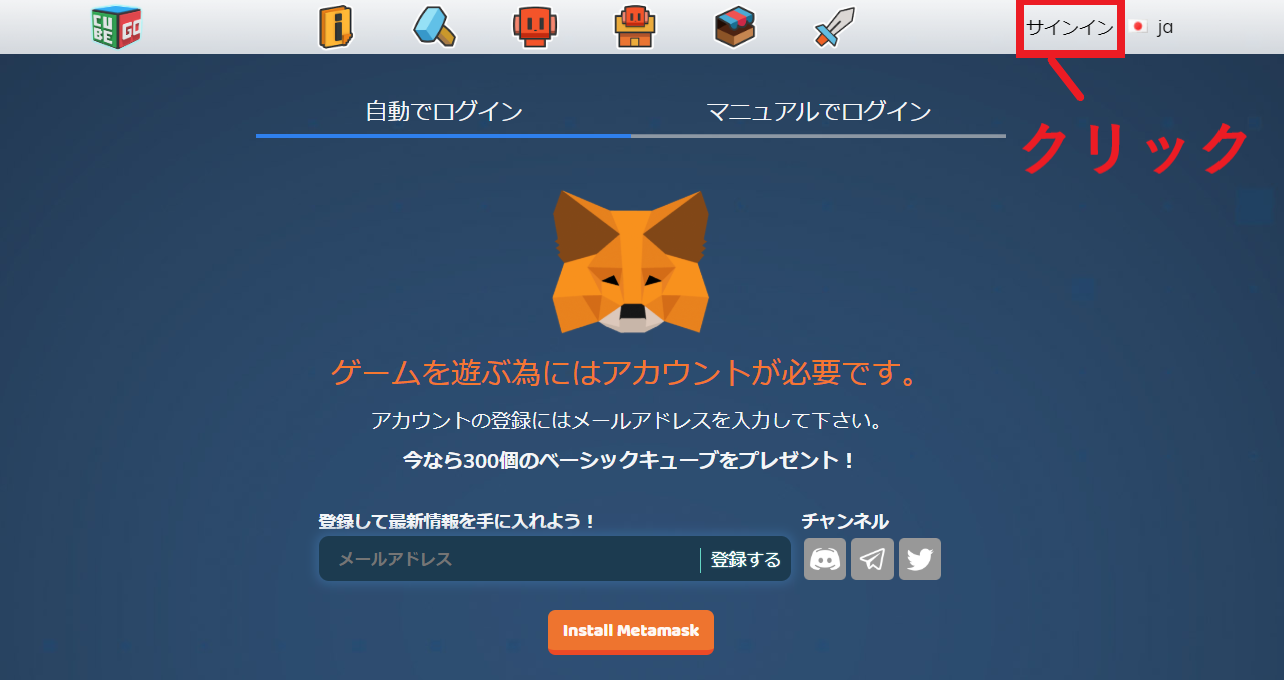Open the Telegram channel icon

point(872,559)
